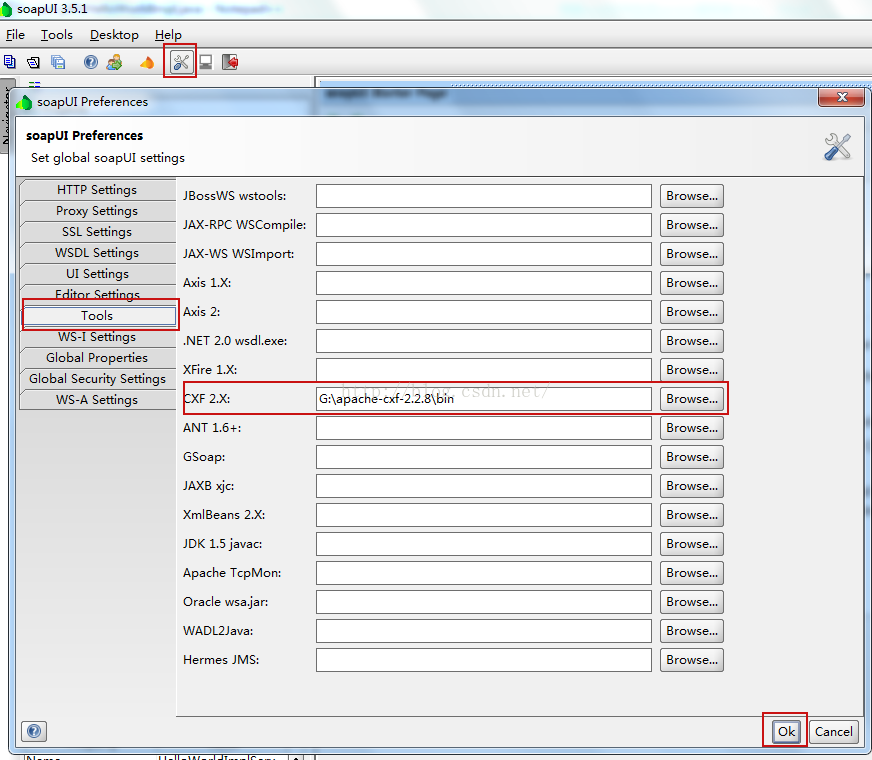872x760 pixels.
Task: Browse for Hermes JMS path
Action: tap(692, 660)
